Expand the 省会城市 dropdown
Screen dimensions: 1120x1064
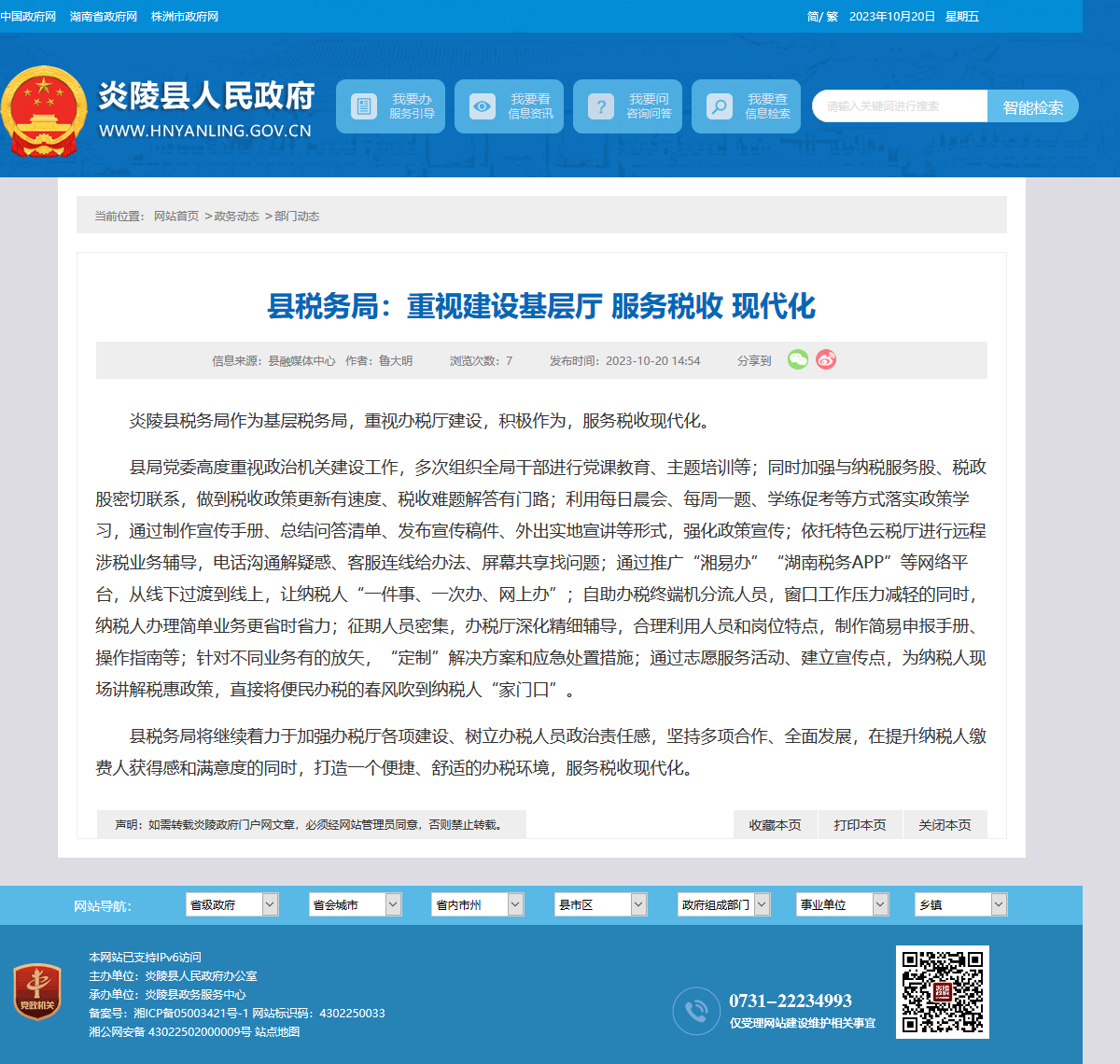tap(356, 904)
